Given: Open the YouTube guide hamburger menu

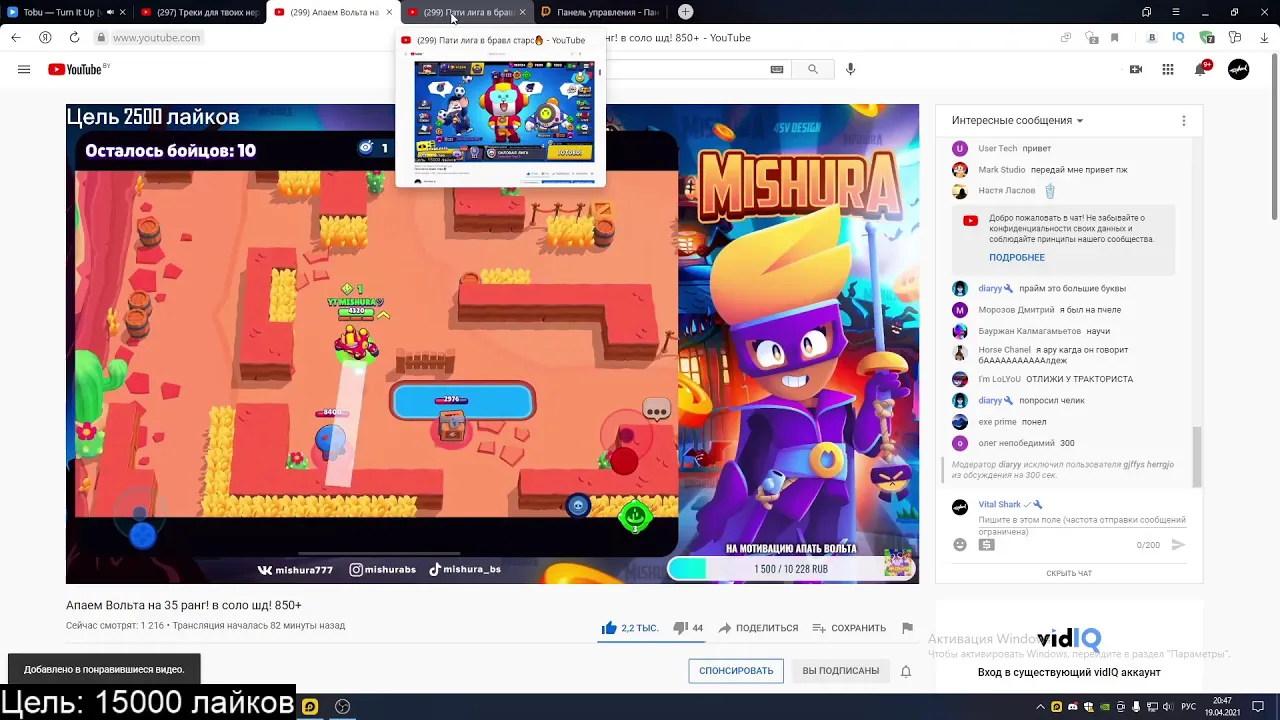Looking at the screenshot, I should pyautogui.click(x=24, y=69).
